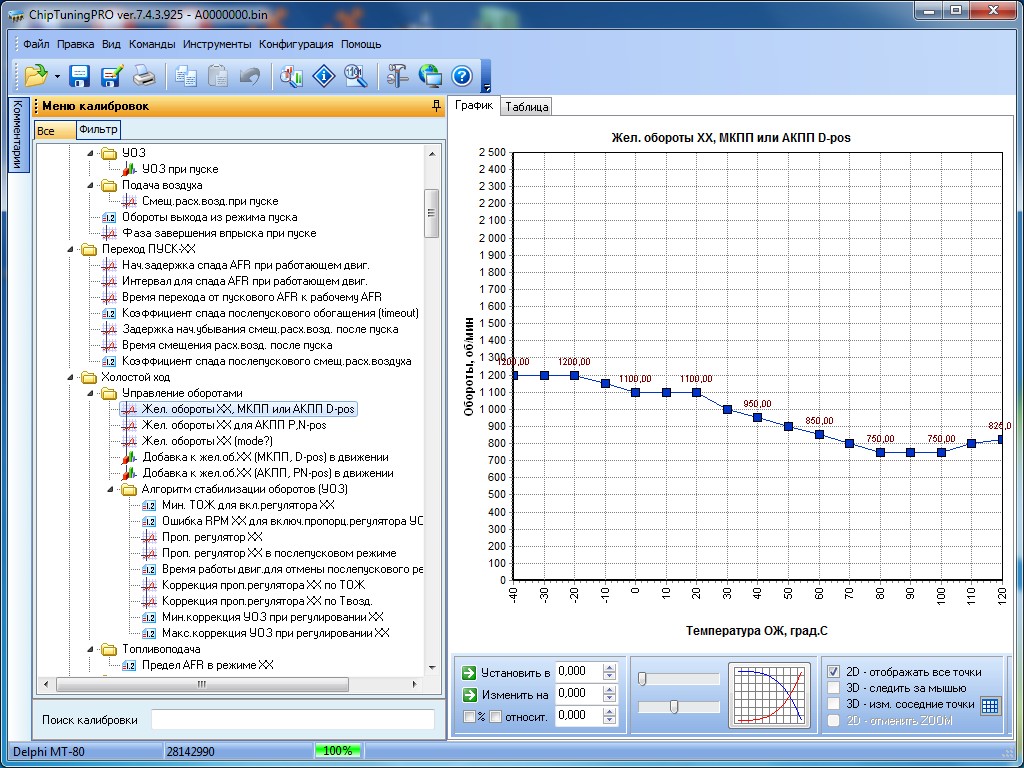The width and height of the screenshot is (1024, 768).
Task: Click the blue diamond info icon
Action: click(323, 76)
